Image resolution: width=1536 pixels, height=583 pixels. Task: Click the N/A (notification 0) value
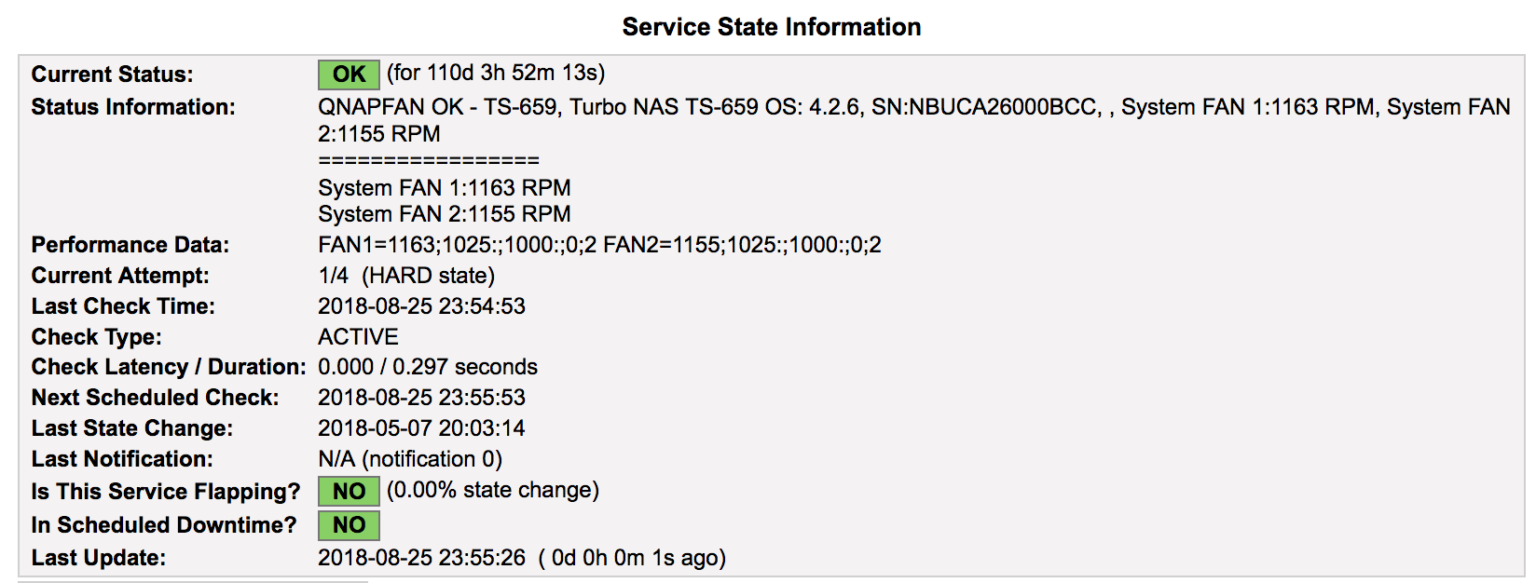(410, 459)
